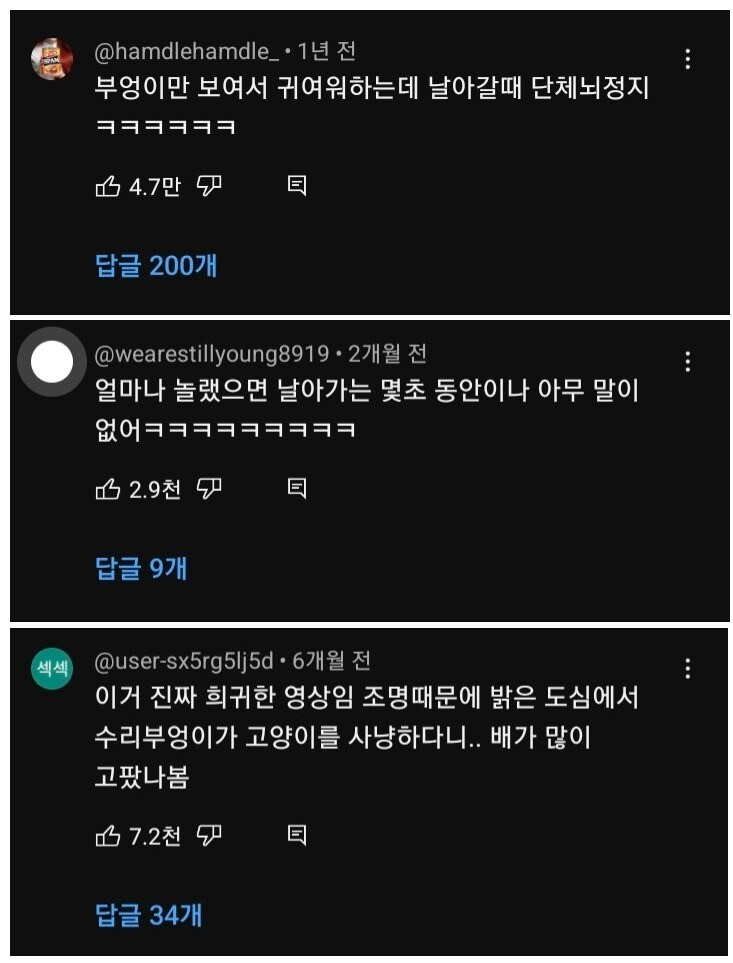This screenshot has width=733, height=963.
Task: Reply to the @user-sx5rg5lj5d comment
Action: point(297,836)
